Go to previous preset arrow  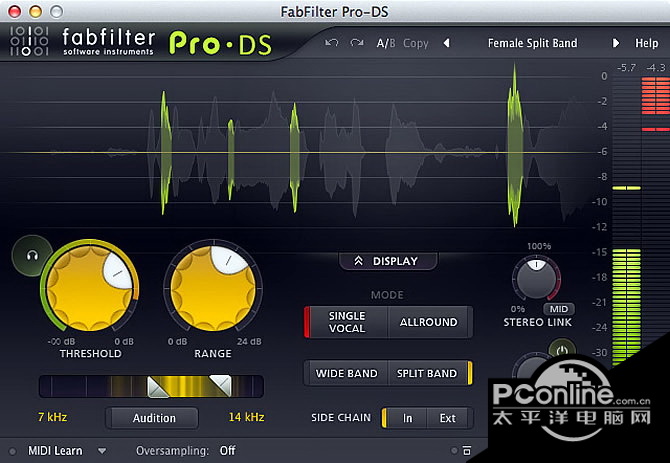pos(447,43)
